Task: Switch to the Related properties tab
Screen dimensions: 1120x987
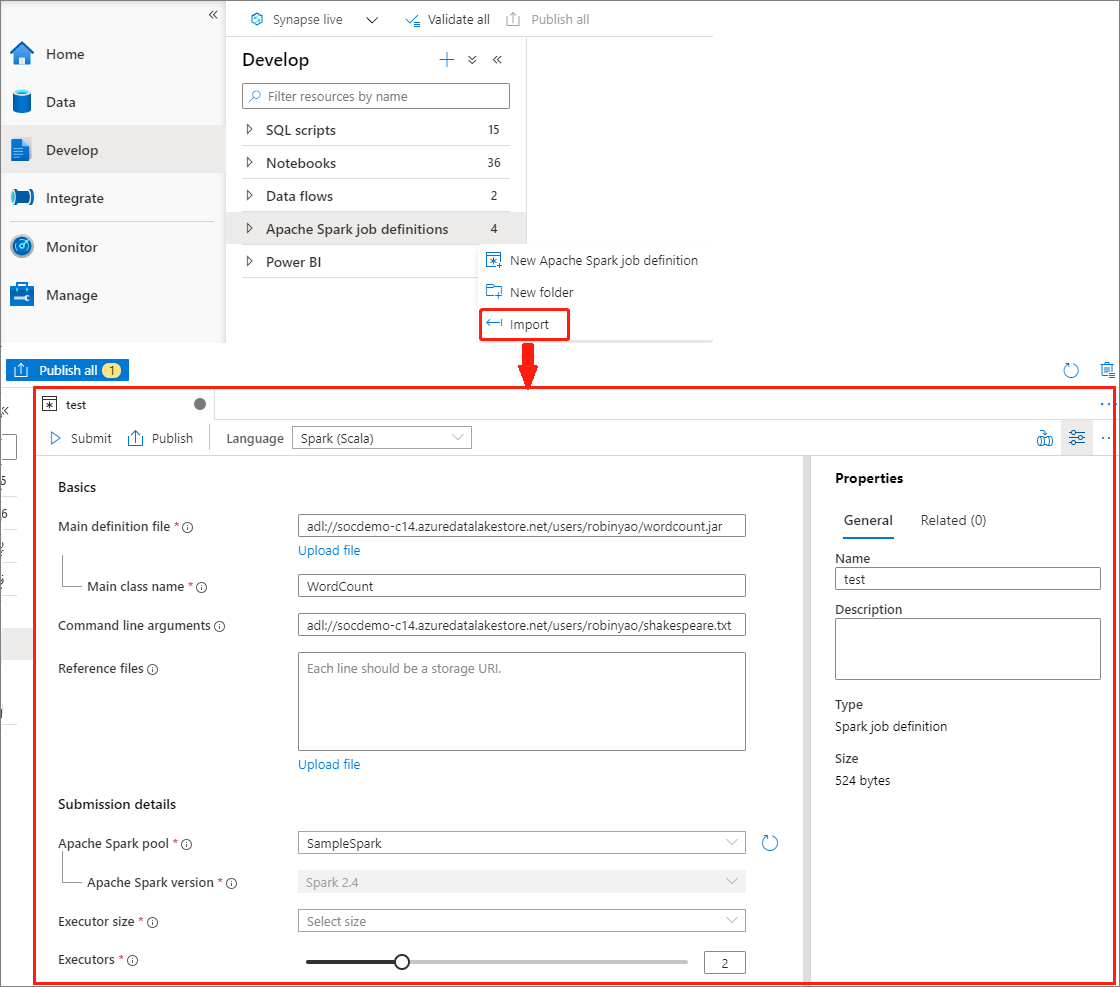Action: (953, 520)
